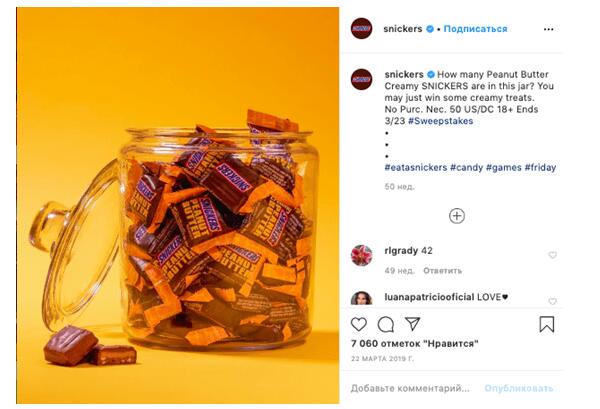Click the verified badge next to the header snickers name
The width and height of the screenshot is (600, 409).
pyautogui.click(x=430, y=29)
